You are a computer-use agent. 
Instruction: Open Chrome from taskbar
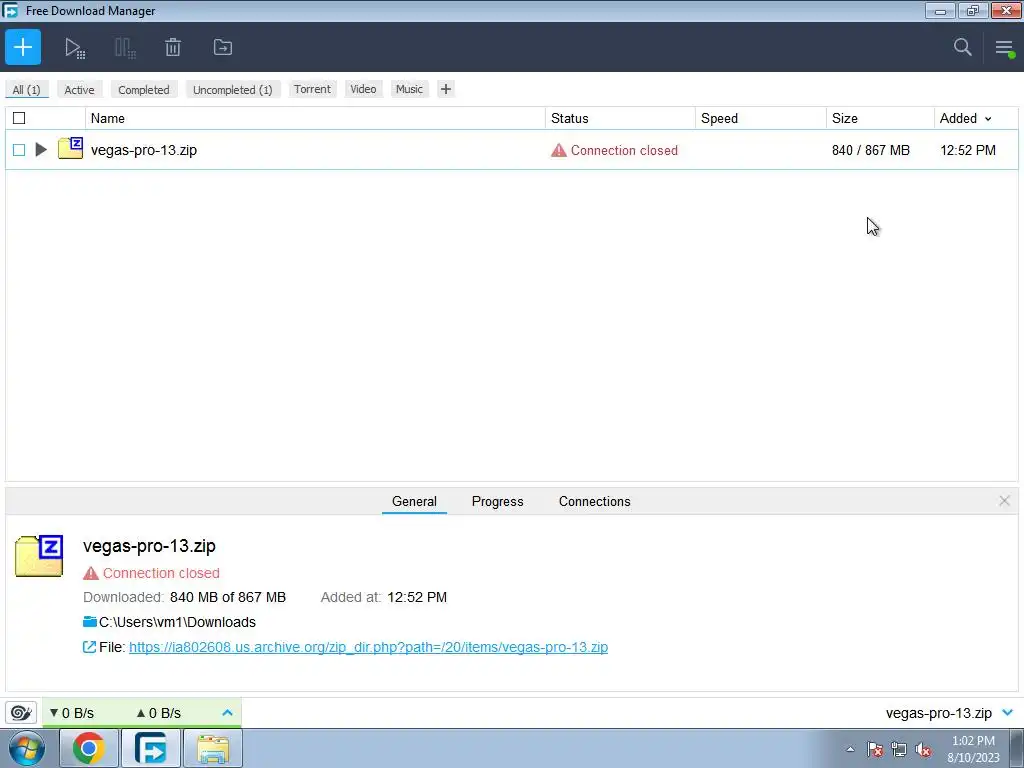[x=89, y=748]
